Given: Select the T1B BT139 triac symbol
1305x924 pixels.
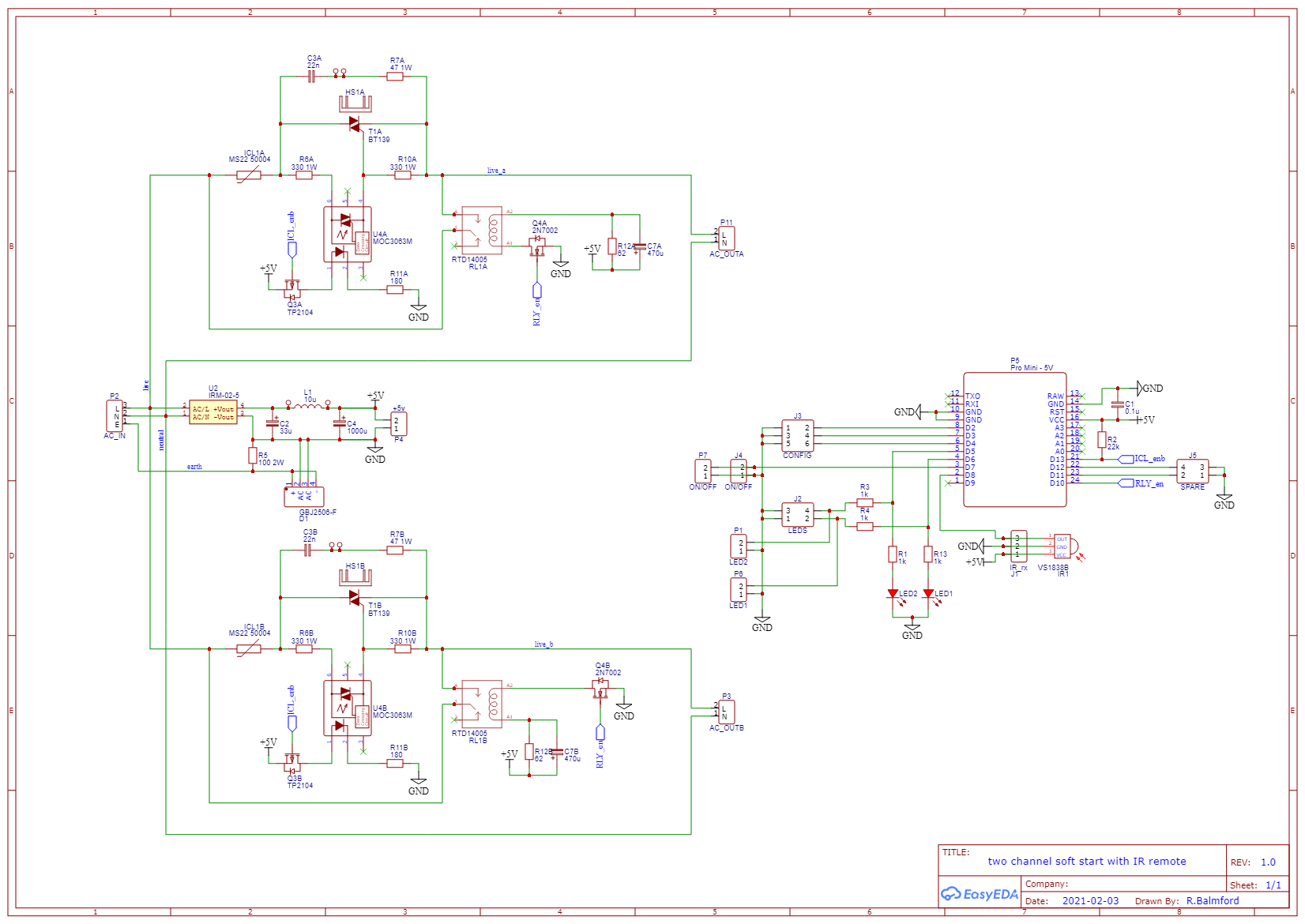Looking at the screenshot, I should point(355,598).
